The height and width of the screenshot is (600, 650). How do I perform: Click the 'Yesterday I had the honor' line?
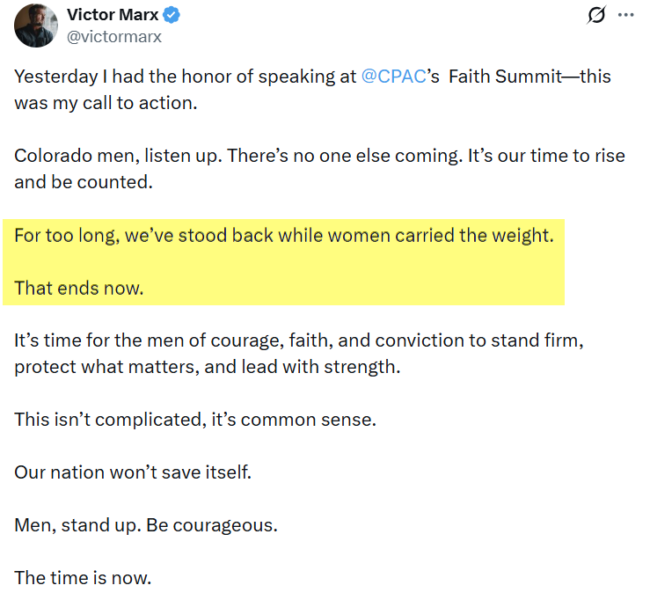tap(185, 76)
